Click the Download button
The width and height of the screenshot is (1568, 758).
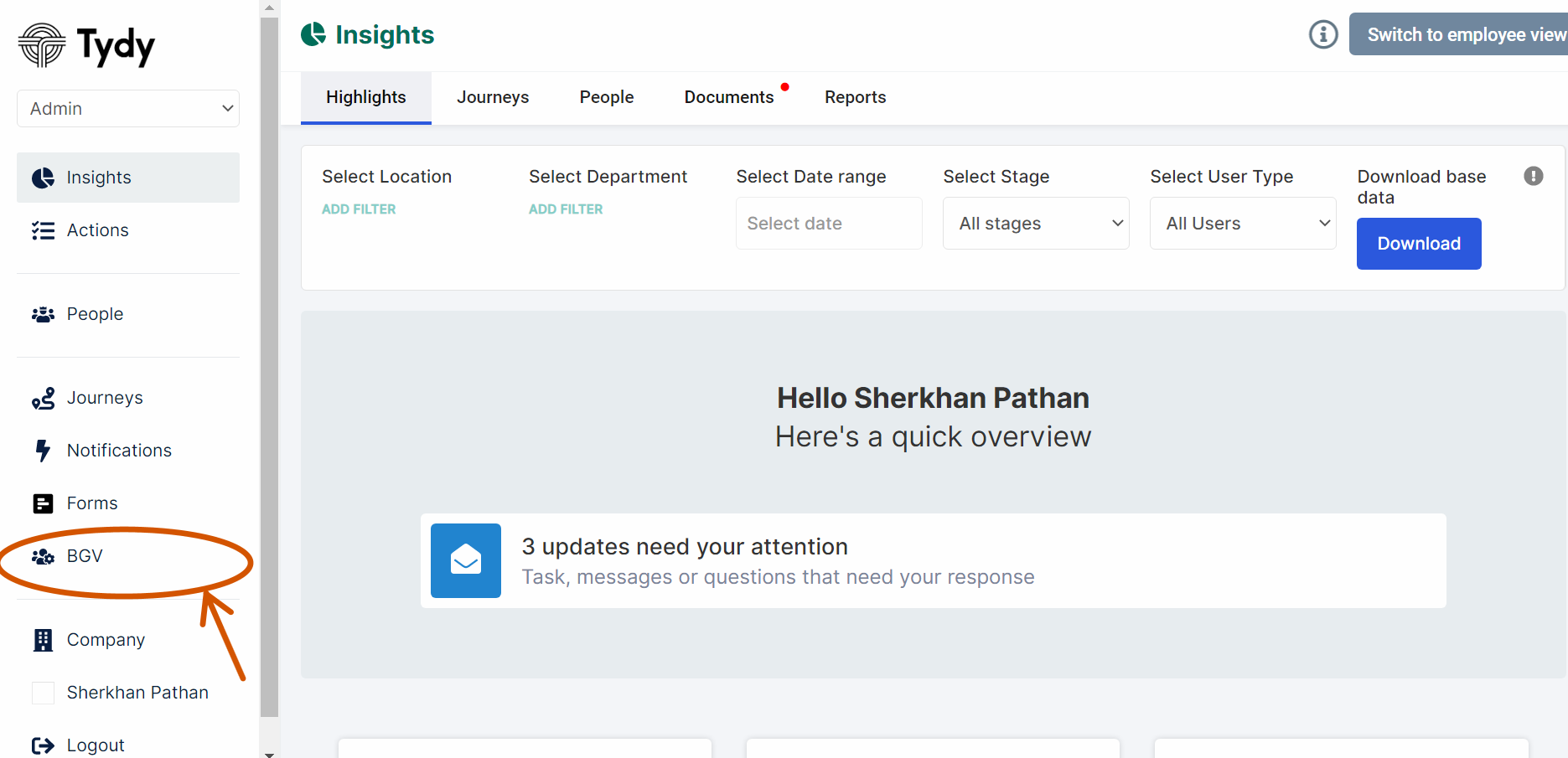(x=1419, y=244)
